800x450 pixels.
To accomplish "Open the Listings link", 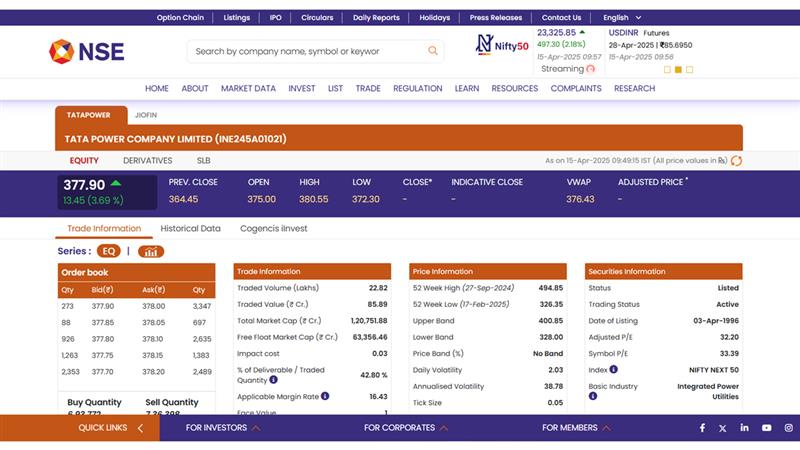I will [x=237, y=17].
